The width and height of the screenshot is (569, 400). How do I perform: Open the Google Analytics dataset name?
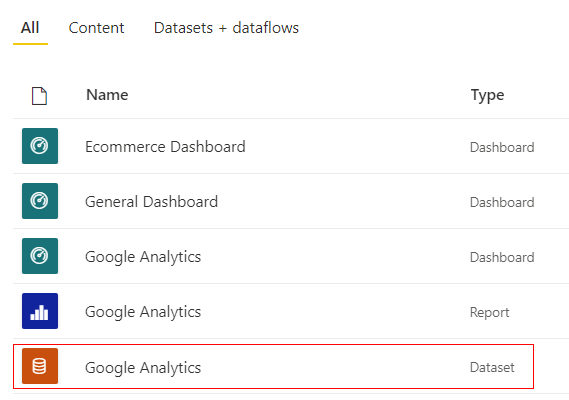(x=143, y=368)
